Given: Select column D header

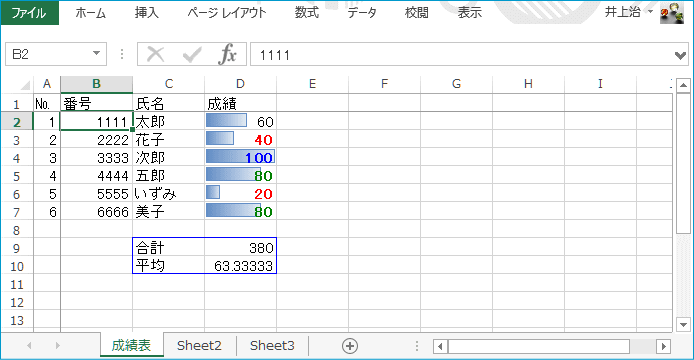Looking at the screenshot, I should point(240,84).
